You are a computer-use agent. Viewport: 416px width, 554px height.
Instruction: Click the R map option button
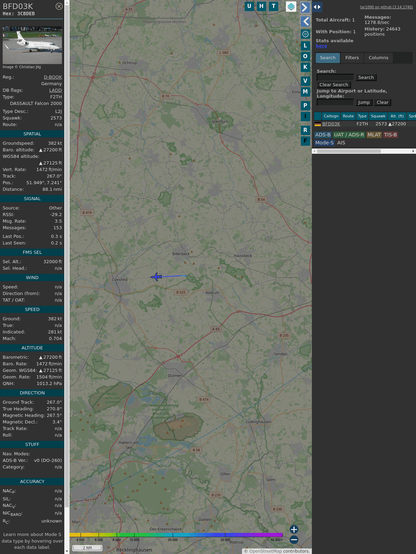point(305,130)
